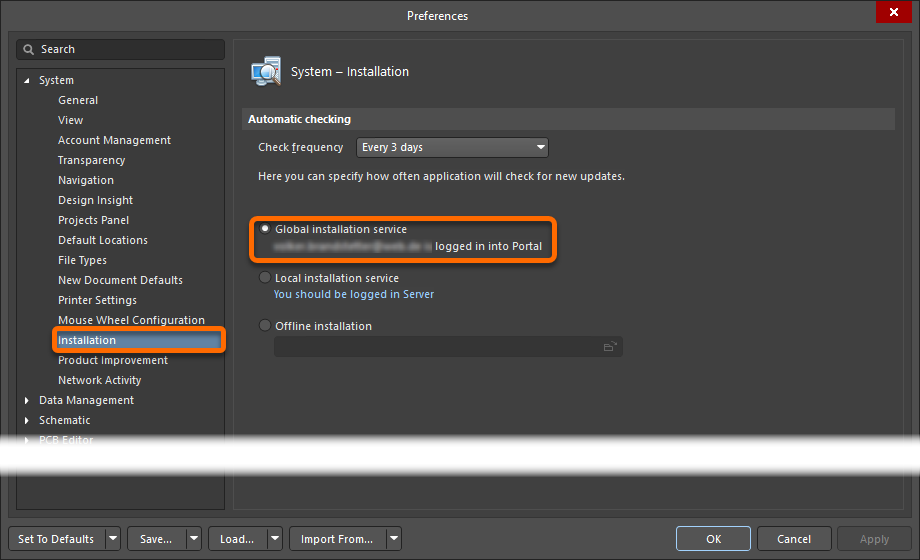Open the Printer Settings page

click(x=97, y=300)
